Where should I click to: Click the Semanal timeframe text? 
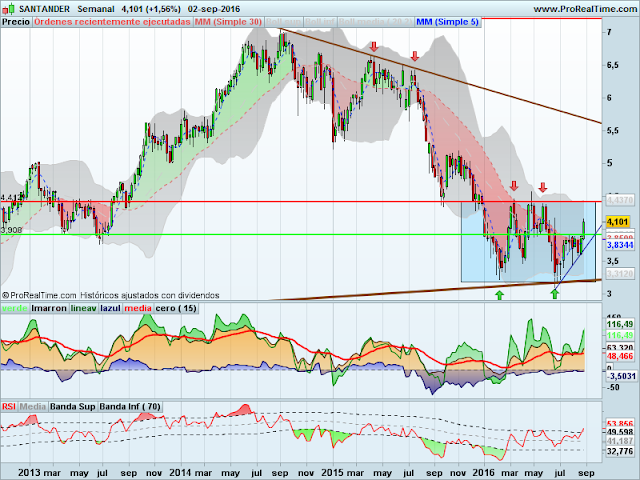[96, 9]
